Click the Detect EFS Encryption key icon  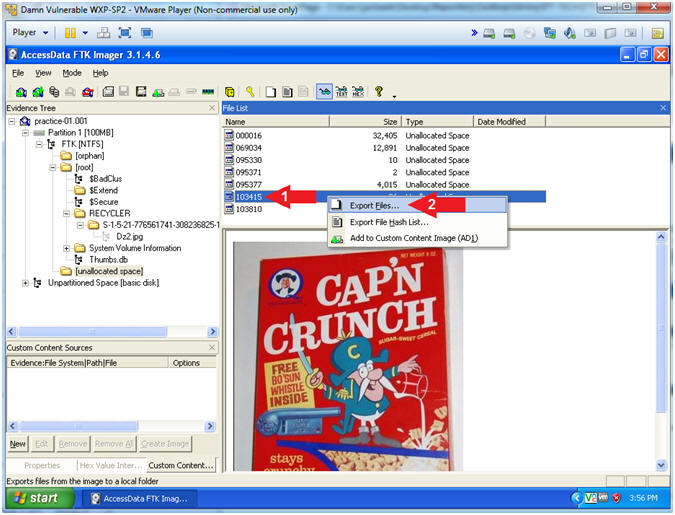(x=250, y=92)
